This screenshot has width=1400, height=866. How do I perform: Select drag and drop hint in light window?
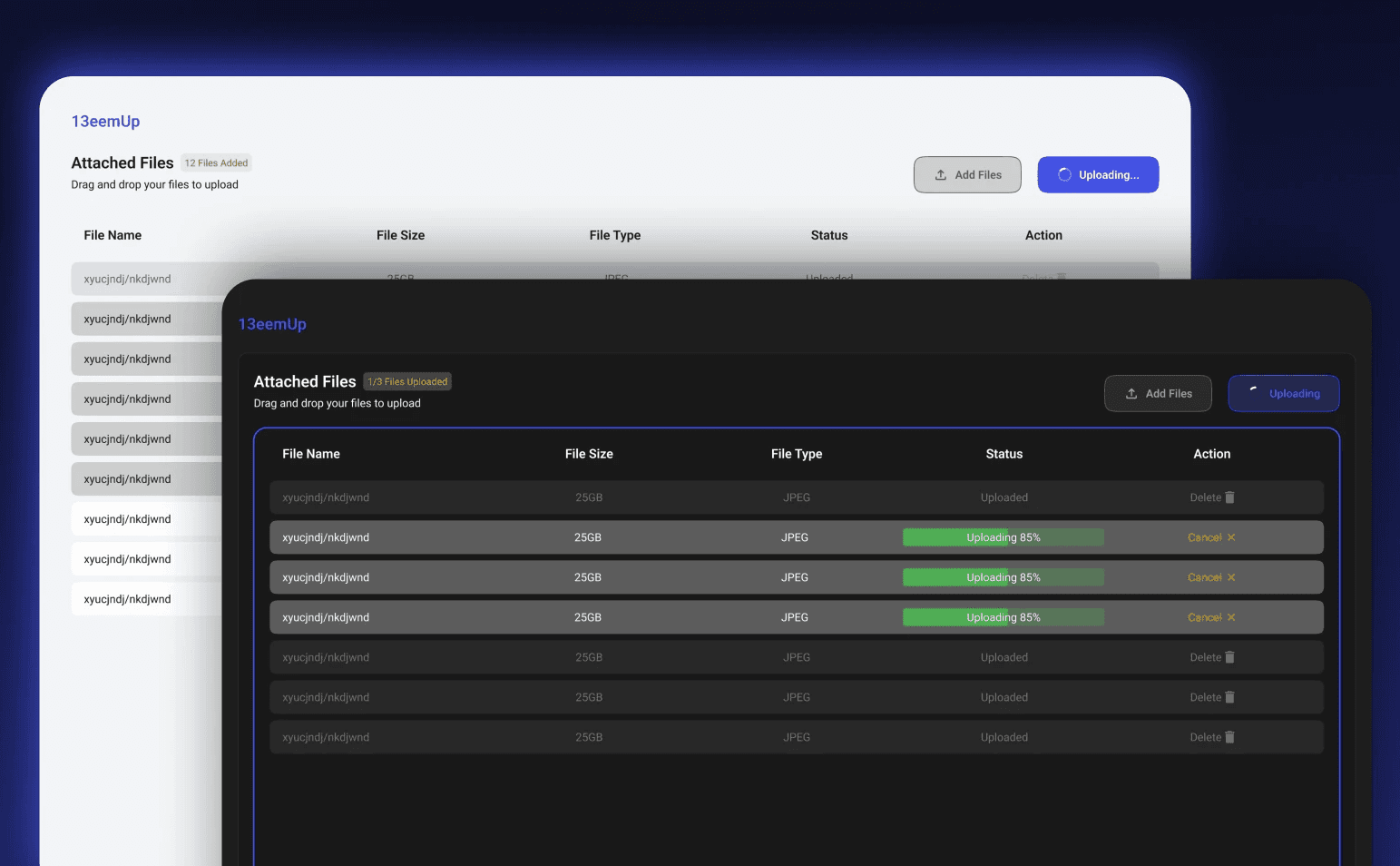click(x=154, y=184)
